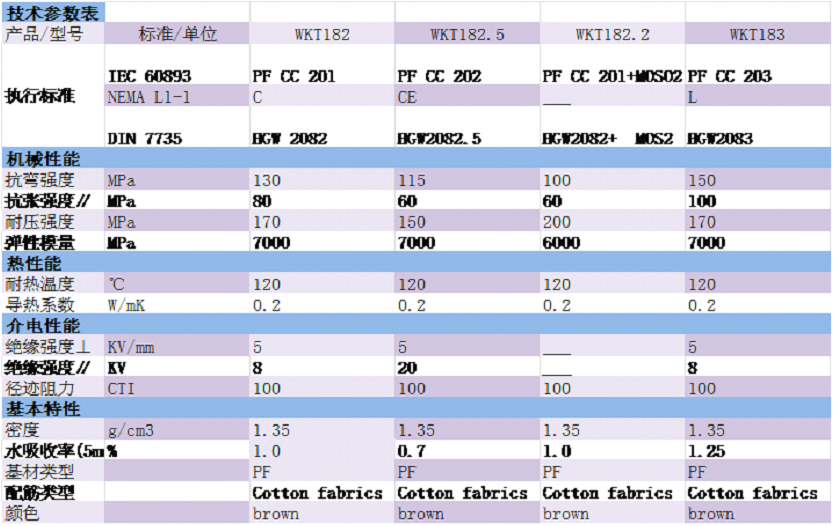
Task: Select the WKT182.5 column header
Action: tap(467, 34)
